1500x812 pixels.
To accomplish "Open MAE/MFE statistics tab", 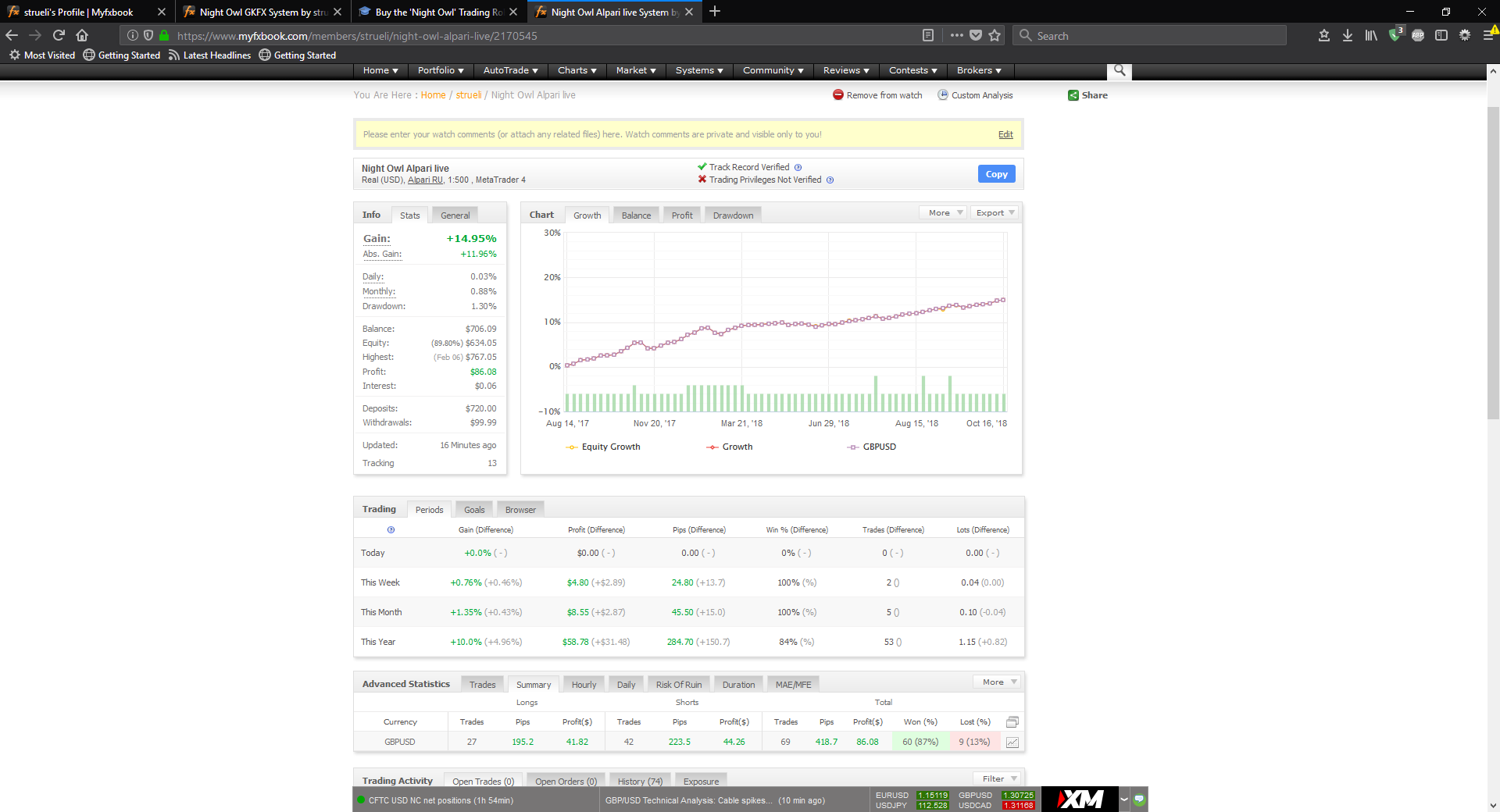I will pos(794,685).
